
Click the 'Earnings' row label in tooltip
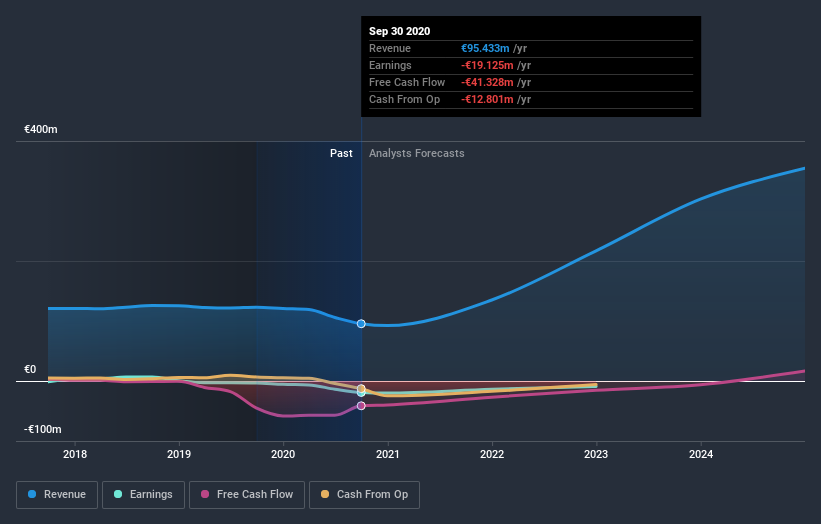point(390,65)
